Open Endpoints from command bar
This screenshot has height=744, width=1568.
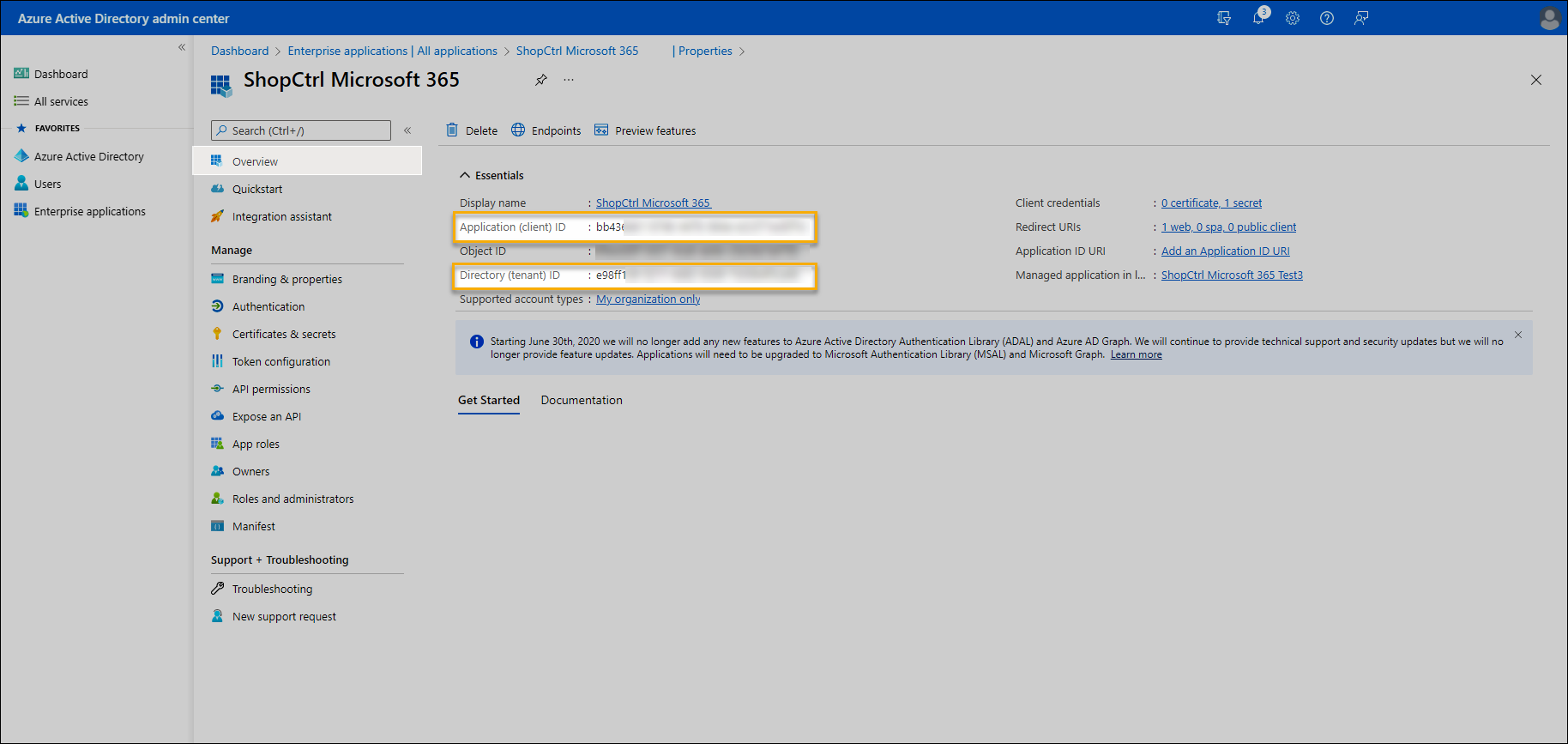(546, 130)
